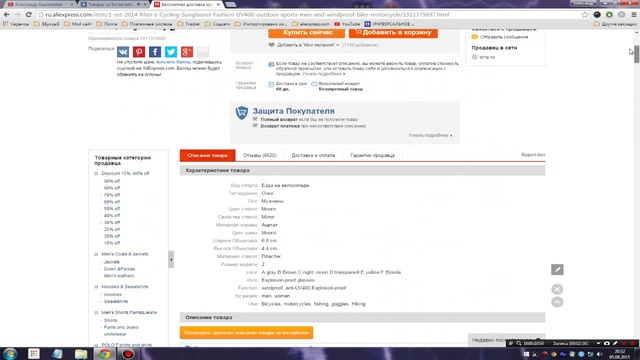This screenshot has width=640, height=360.
Task: Open the 50% off category
Action: click(x=111, y=209)
